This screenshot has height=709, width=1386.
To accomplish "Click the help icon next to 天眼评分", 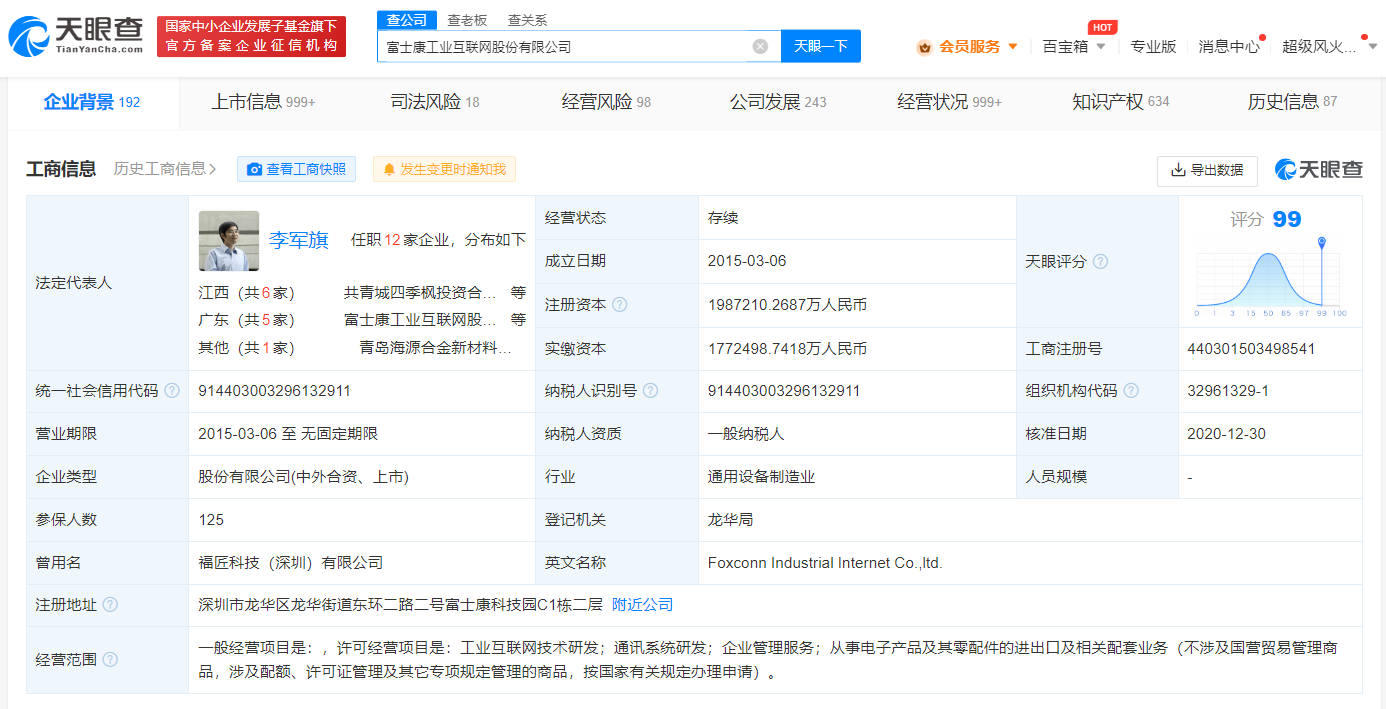I will tap(1100, 261).
